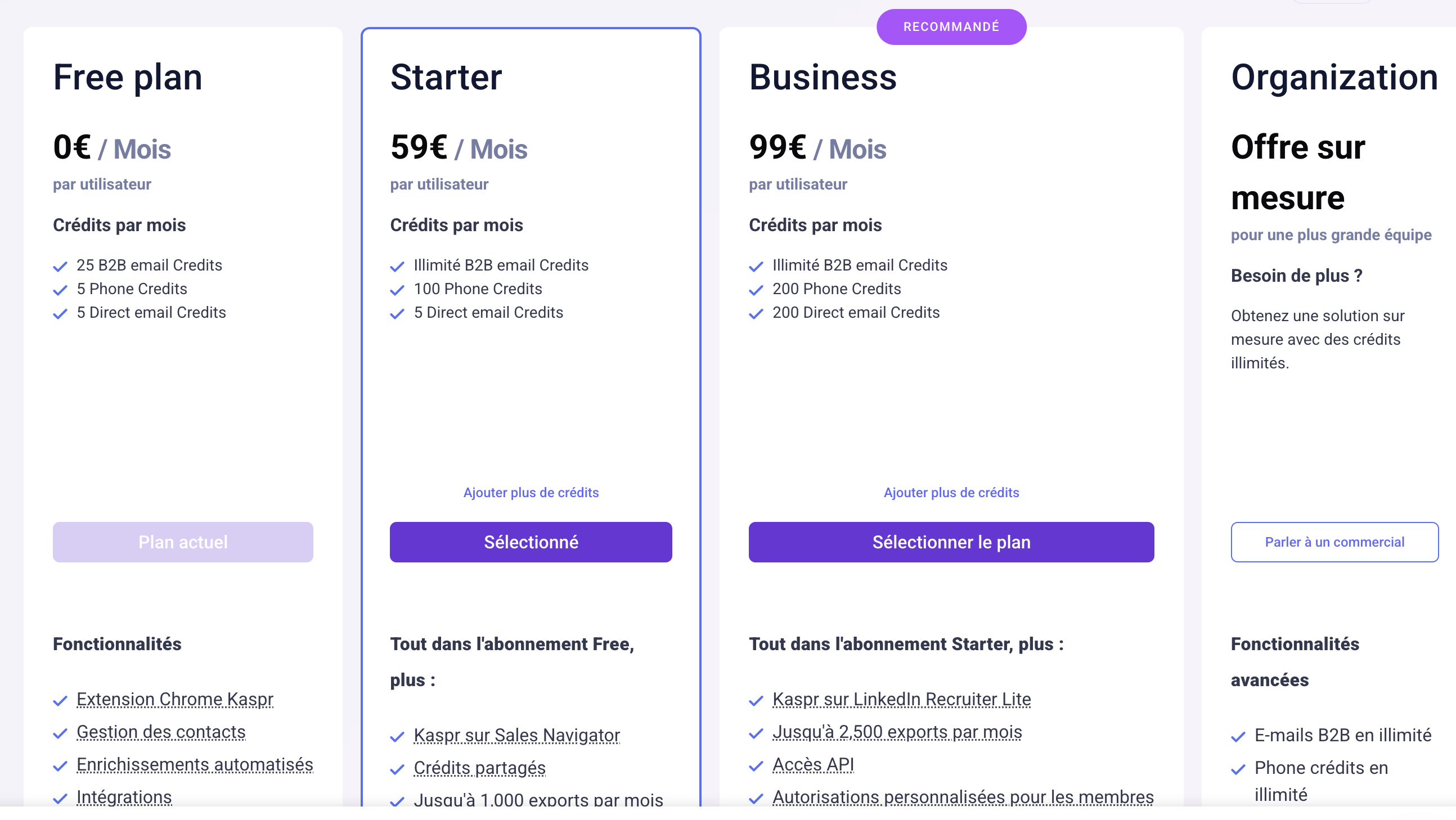
Task: Click Parler à un commercial button
Action: pyautogui.click(x=1334, y=542)
